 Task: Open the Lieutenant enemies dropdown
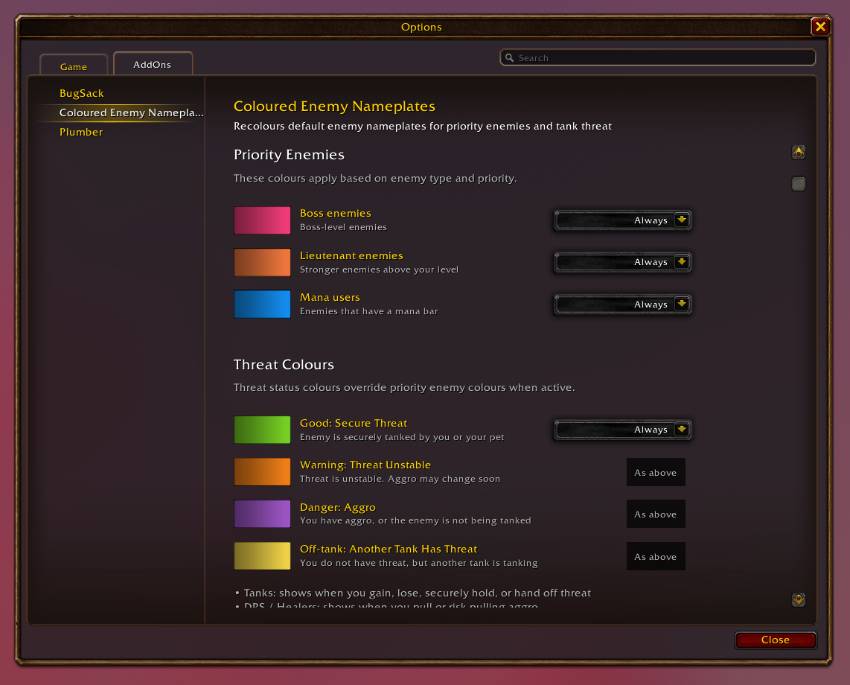(x=622, y=262)
